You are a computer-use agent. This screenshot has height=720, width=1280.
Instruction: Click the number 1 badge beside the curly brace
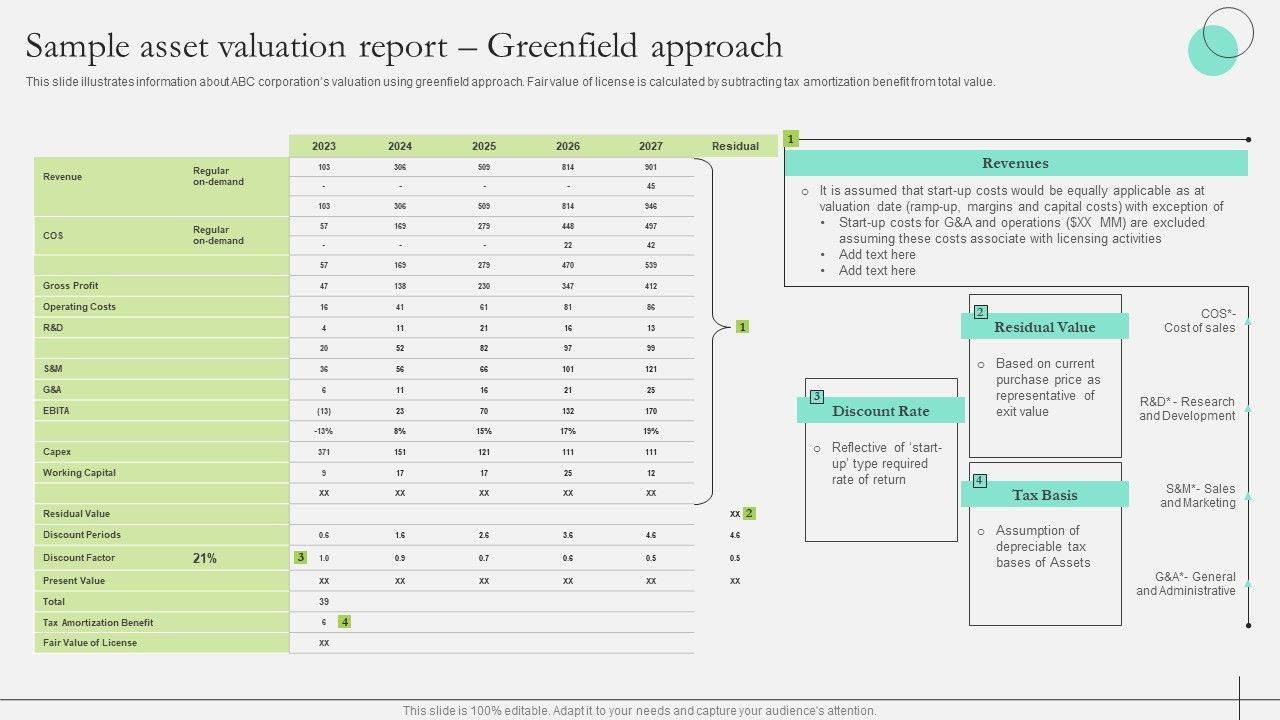(742, 327)
